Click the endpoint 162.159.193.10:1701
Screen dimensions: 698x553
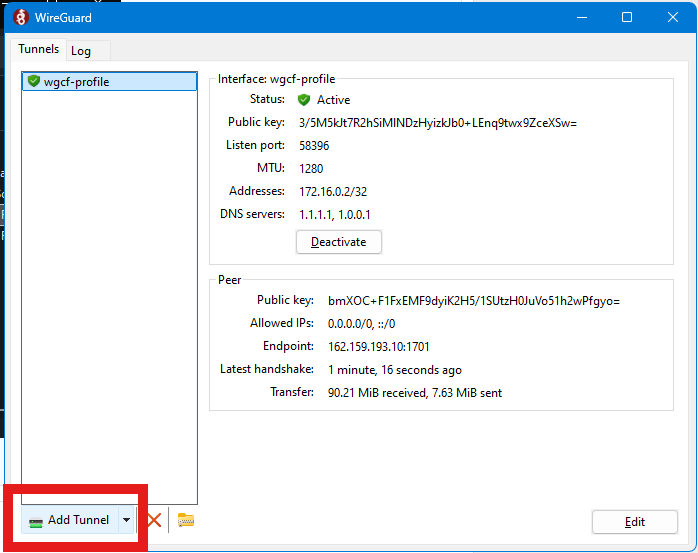tap(378, 347)
